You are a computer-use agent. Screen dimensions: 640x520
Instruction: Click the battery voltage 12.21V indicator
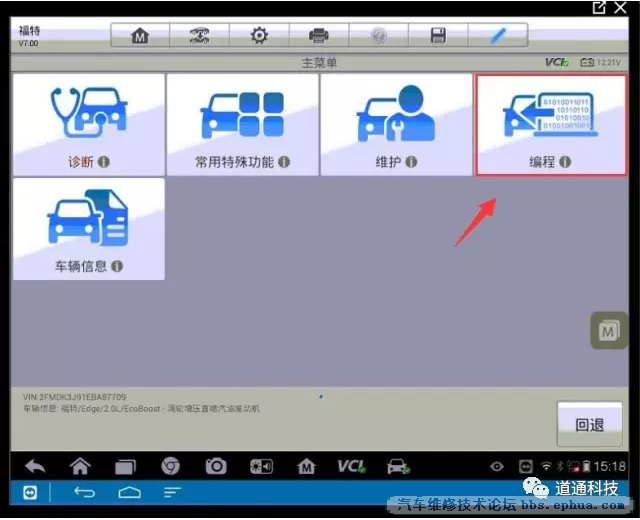point(600,62)
